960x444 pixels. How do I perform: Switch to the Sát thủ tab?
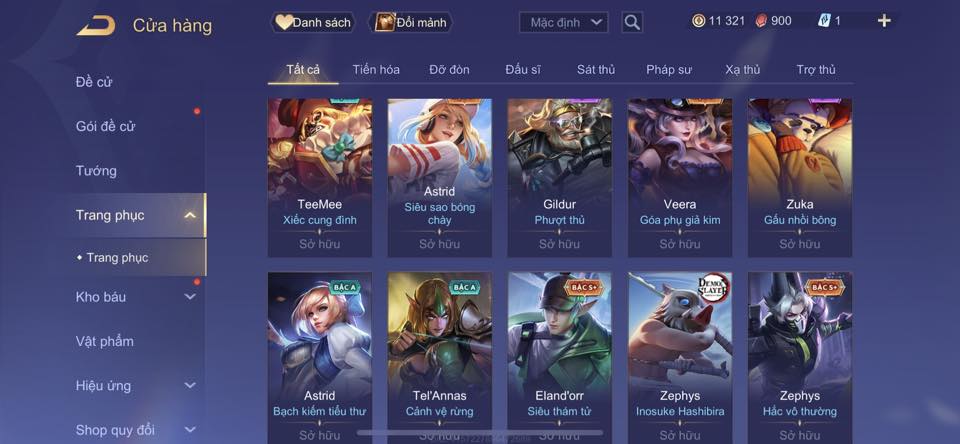[596, 70]
